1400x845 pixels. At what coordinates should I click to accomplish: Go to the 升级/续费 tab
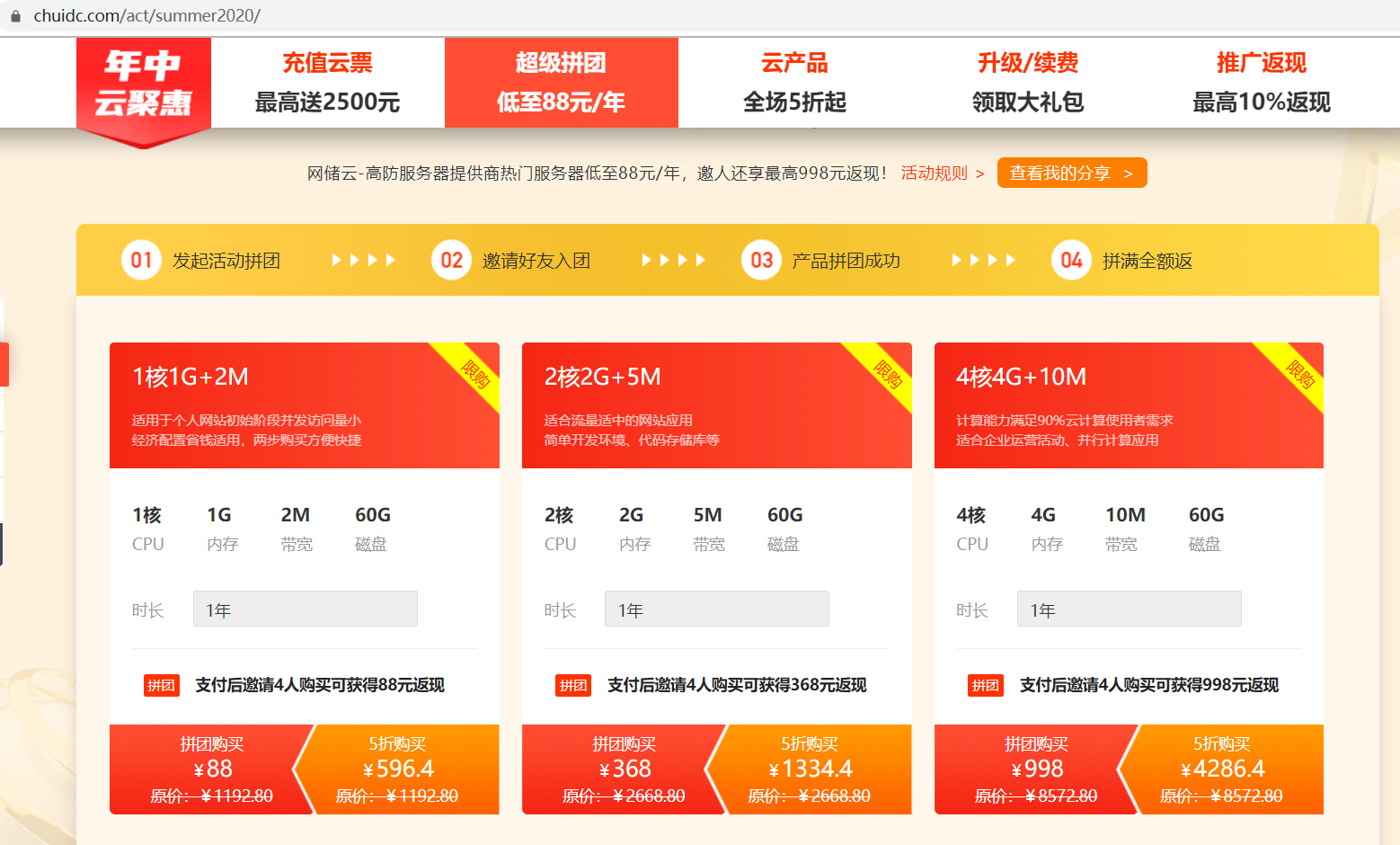point(1028,83)
